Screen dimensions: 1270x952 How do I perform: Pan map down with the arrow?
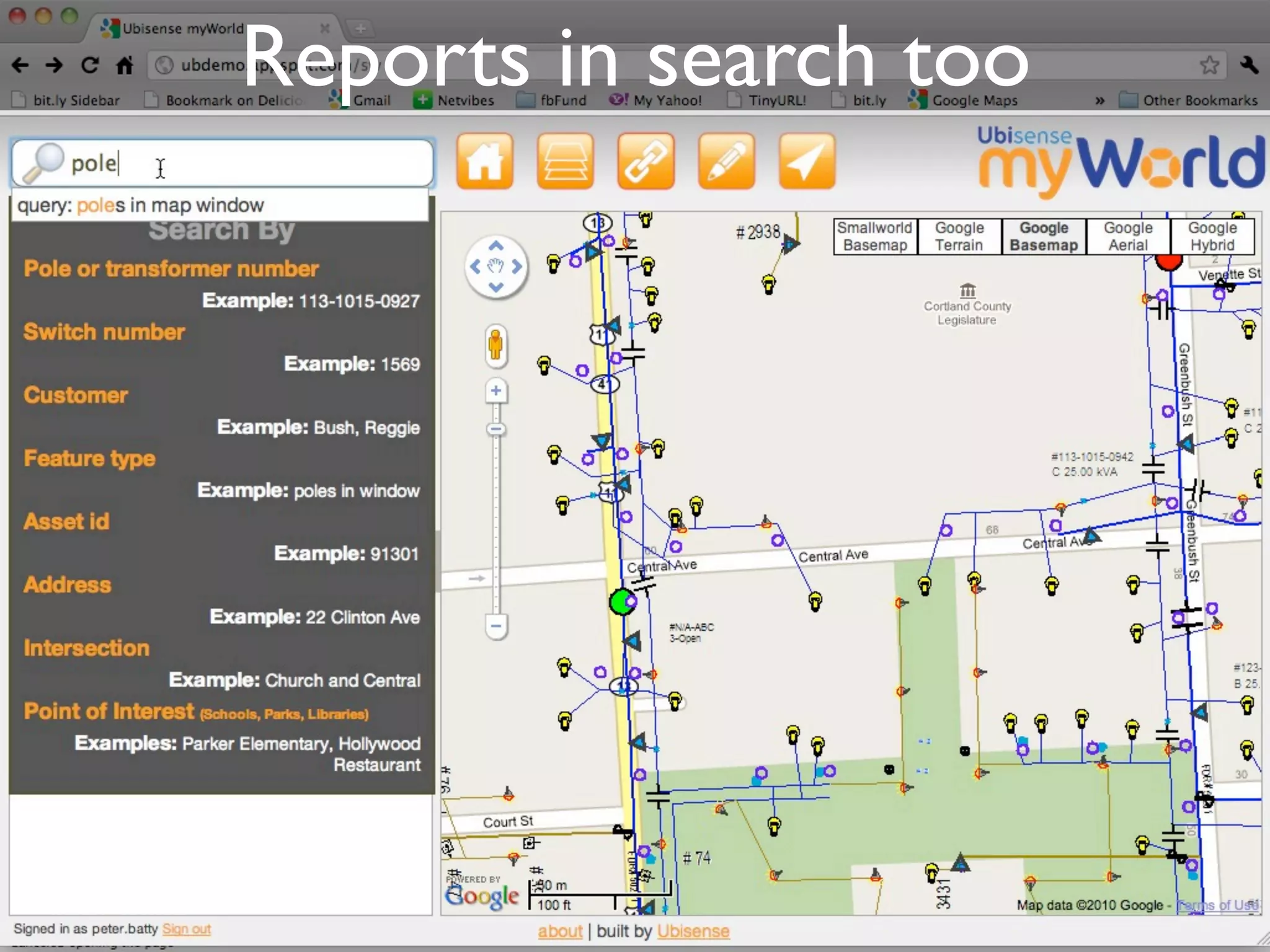pos(495,287)
